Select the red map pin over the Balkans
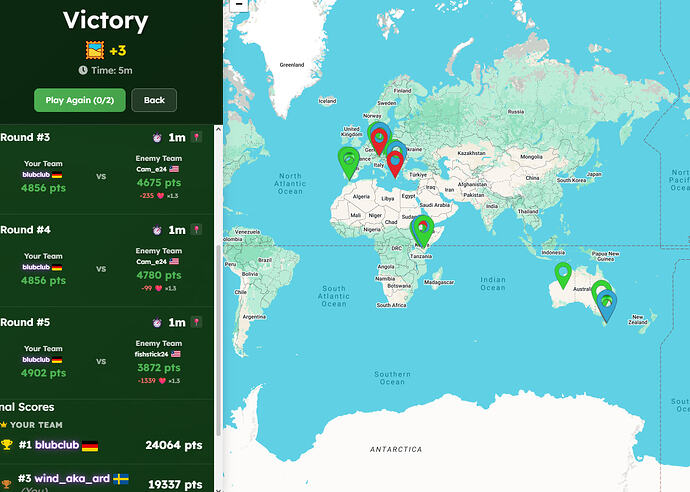This screenshot has height=492, width=690. coord(395,164)
